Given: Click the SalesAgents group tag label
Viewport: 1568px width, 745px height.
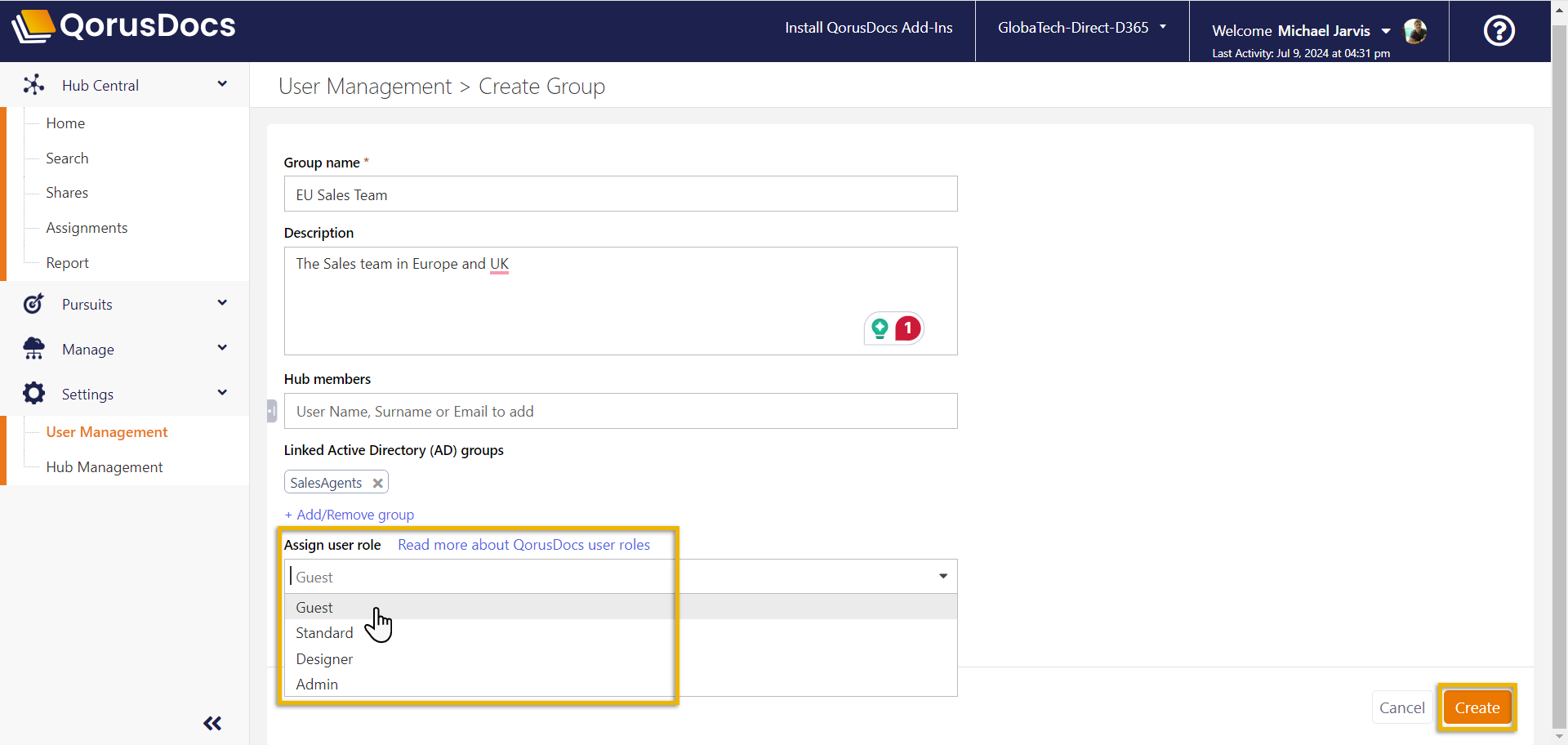Looking at the screenshot, I should [326, 483].
